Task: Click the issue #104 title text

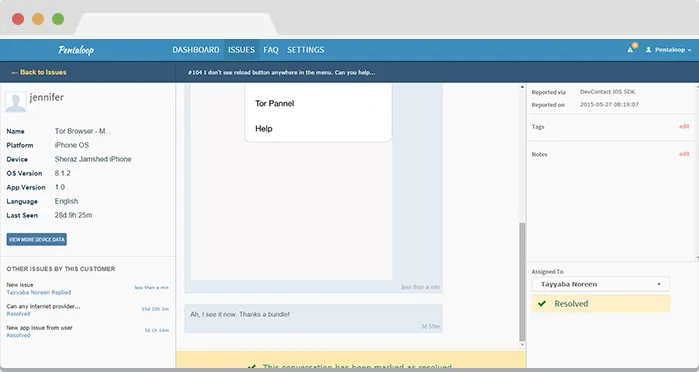Action: pyautogui.click(x=281, y=72)
